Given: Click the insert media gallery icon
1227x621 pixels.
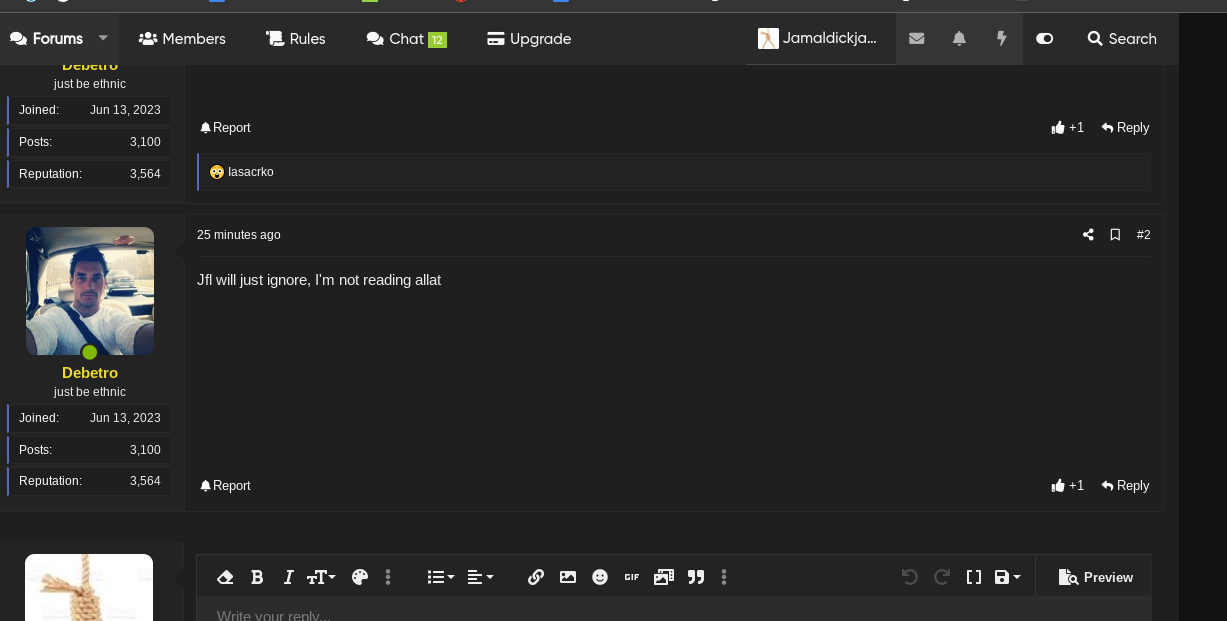Looking at the screenshot, I should coord(664,577).
